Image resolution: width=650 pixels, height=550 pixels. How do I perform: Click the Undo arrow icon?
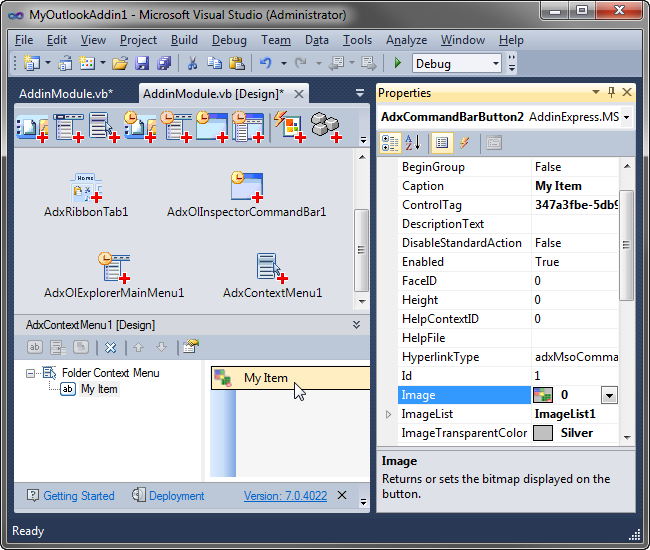coord(266,63)
